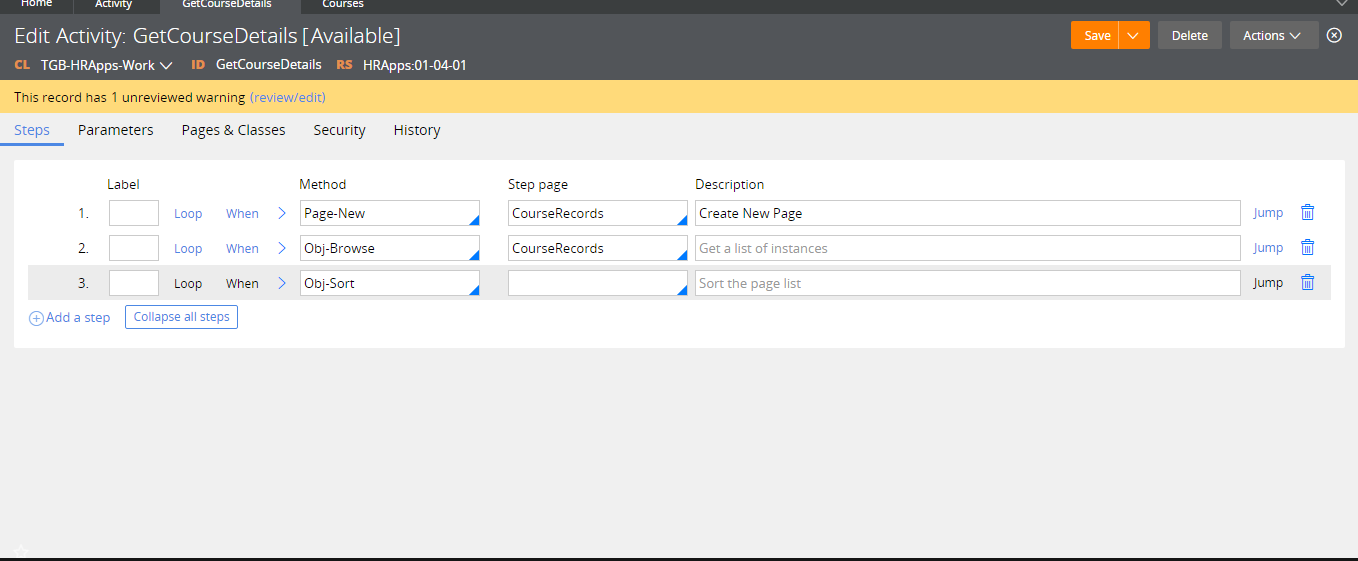Click the Step page field for Obj-Sort
1358x561 pixels.
(596, 283)
